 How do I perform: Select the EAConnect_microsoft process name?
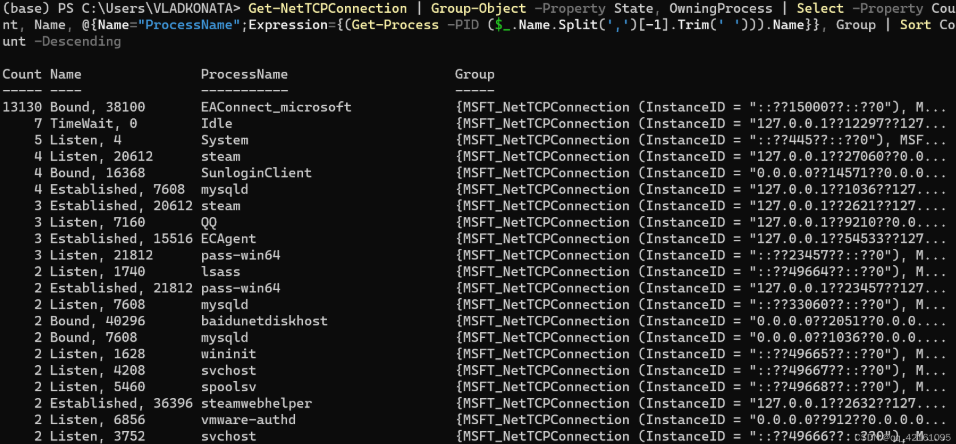(276, 107)
